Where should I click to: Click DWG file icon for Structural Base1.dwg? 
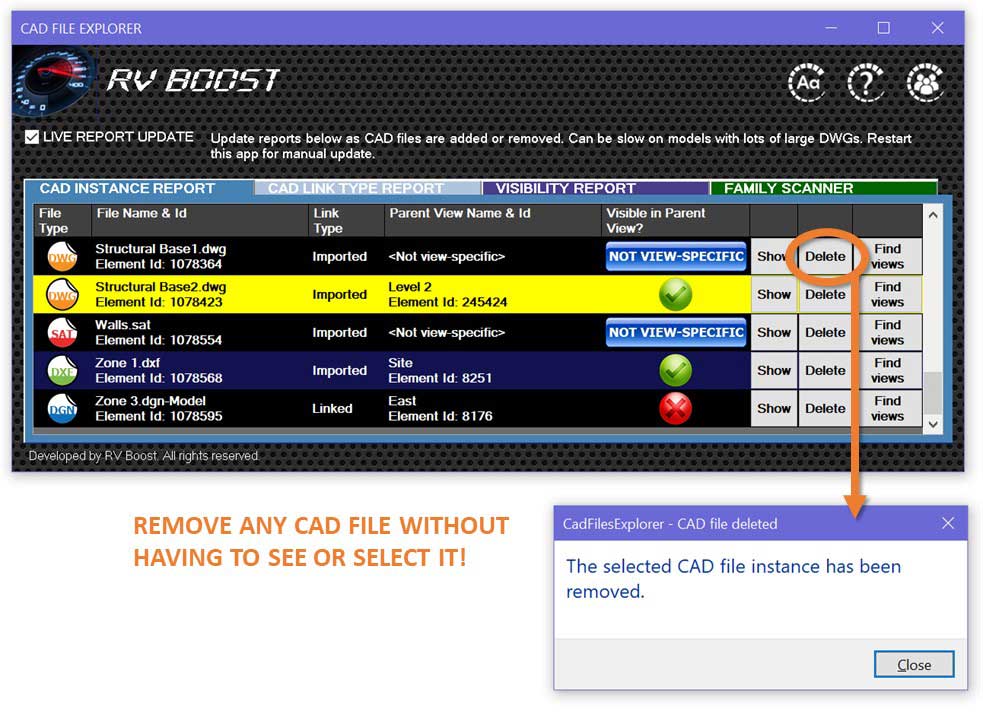[x=62, y=256]
